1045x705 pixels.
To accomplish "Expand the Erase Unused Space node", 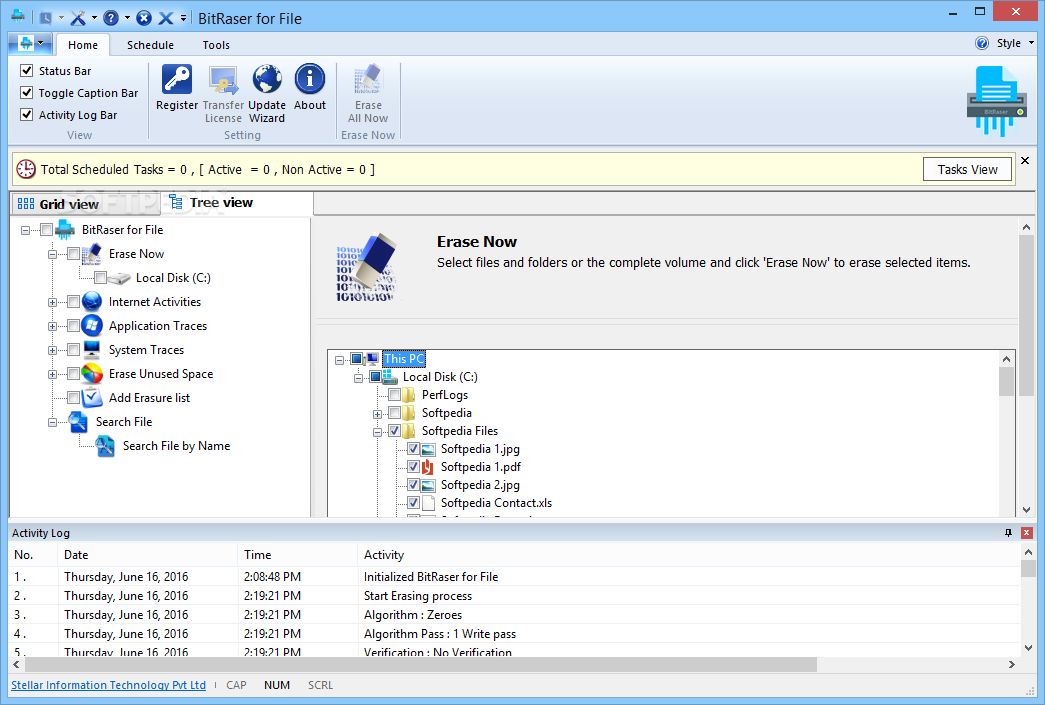I will 52,374.
